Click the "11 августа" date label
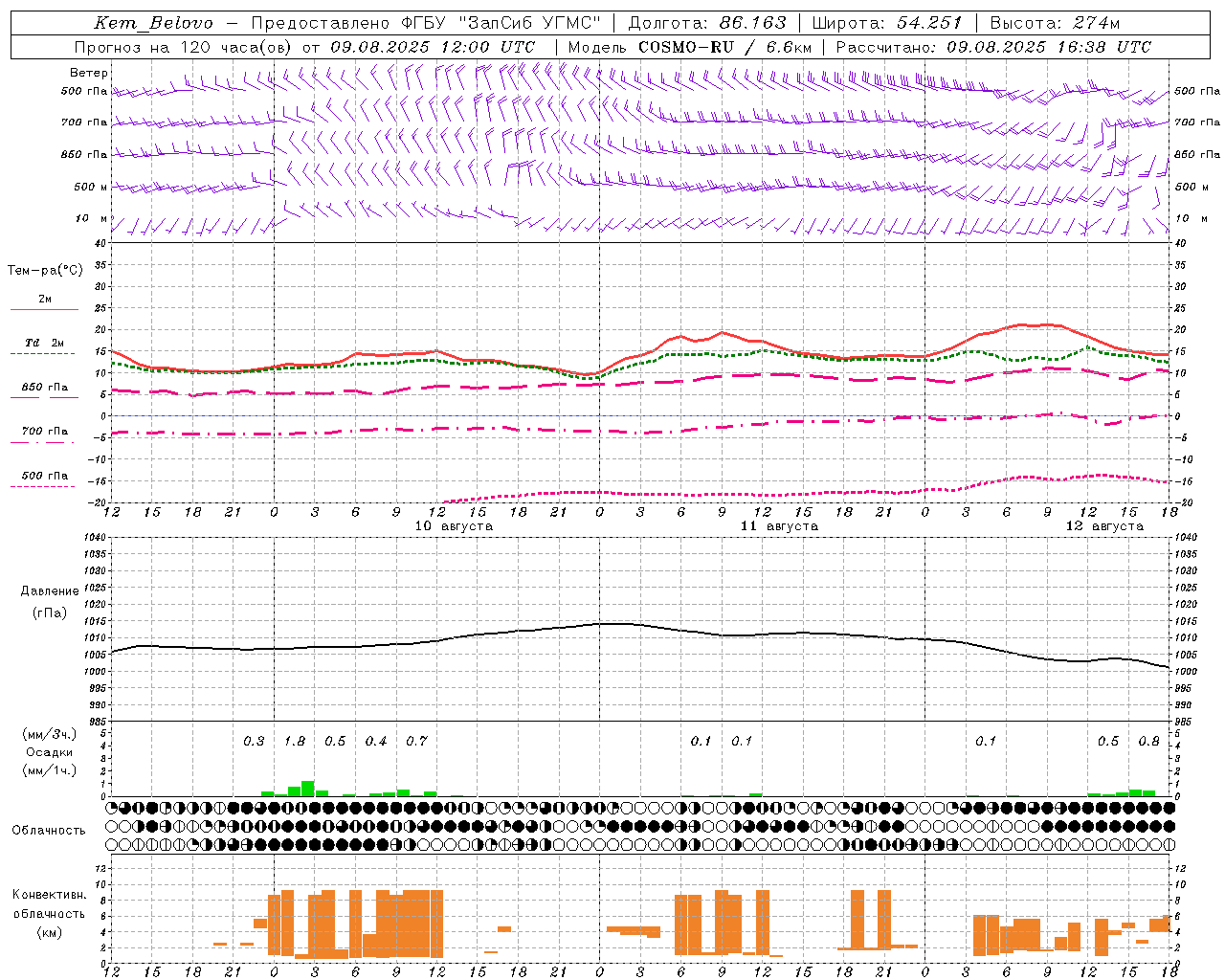Screen dimensions: 1225x980 [779, 526]
